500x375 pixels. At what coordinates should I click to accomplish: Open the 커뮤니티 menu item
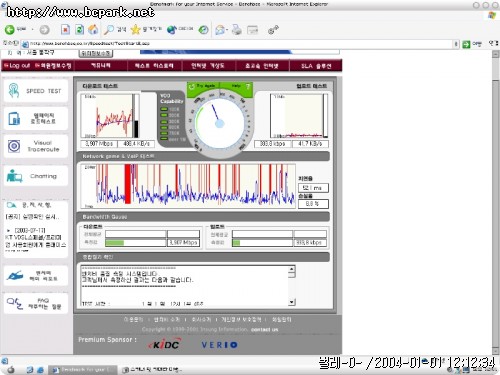click(101, 66)
